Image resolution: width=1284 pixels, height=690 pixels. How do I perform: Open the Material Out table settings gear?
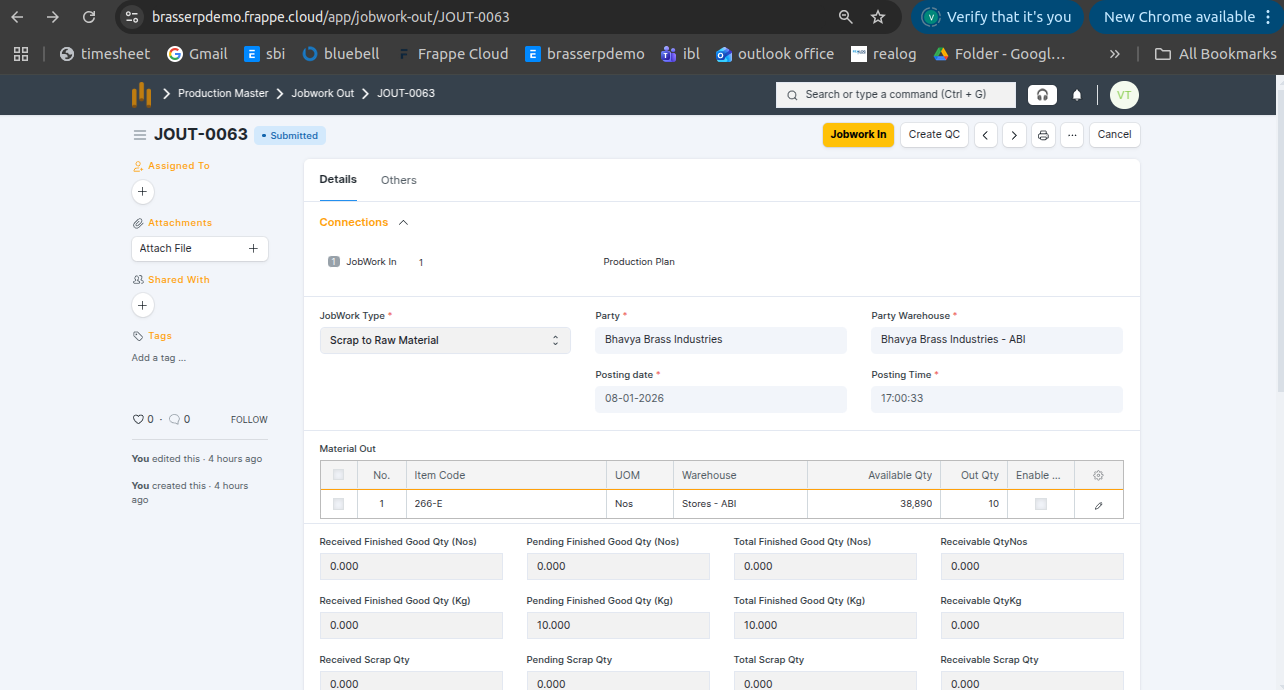(1098, 476)
